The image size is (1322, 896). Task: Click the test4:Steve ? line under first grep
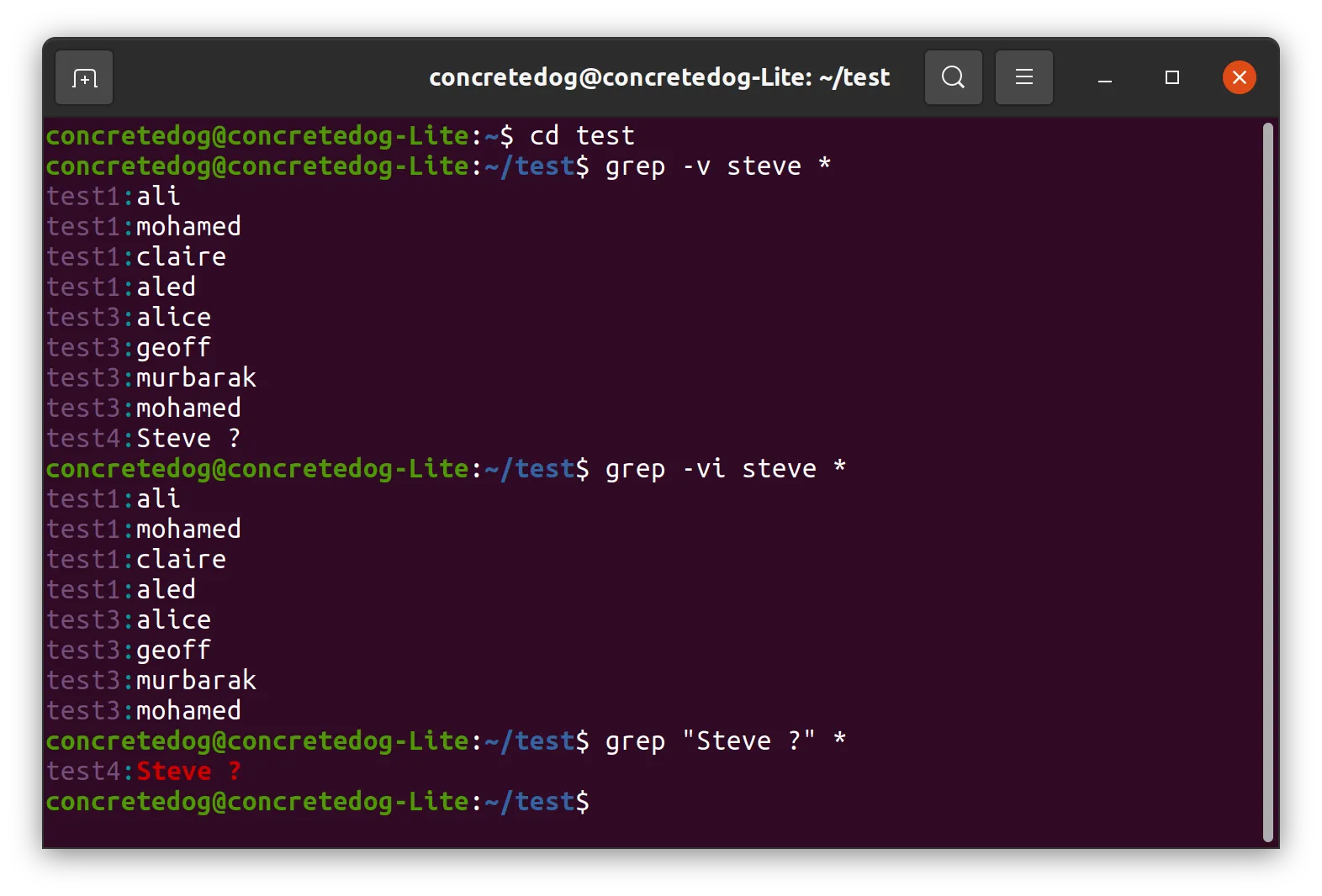[x=144, y=439]
